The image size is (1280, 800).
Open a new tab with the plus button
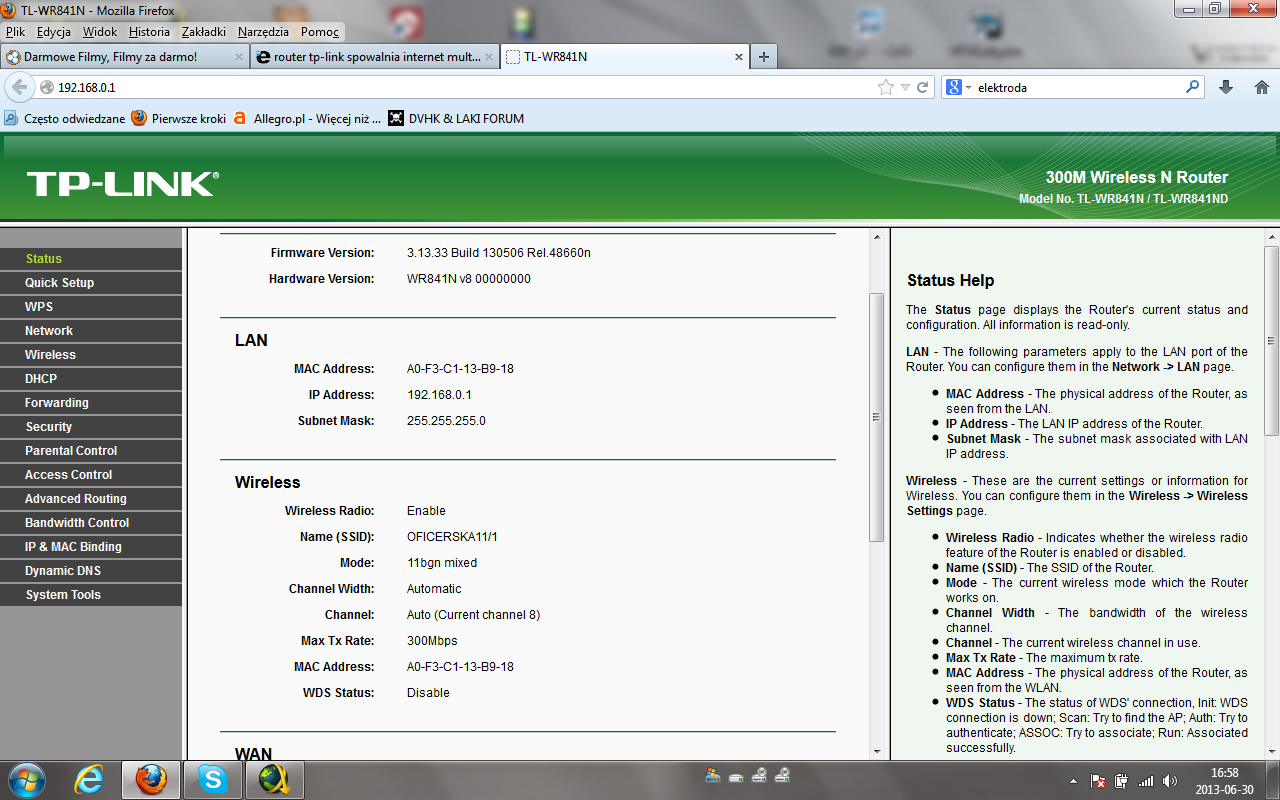pos(764,57)
